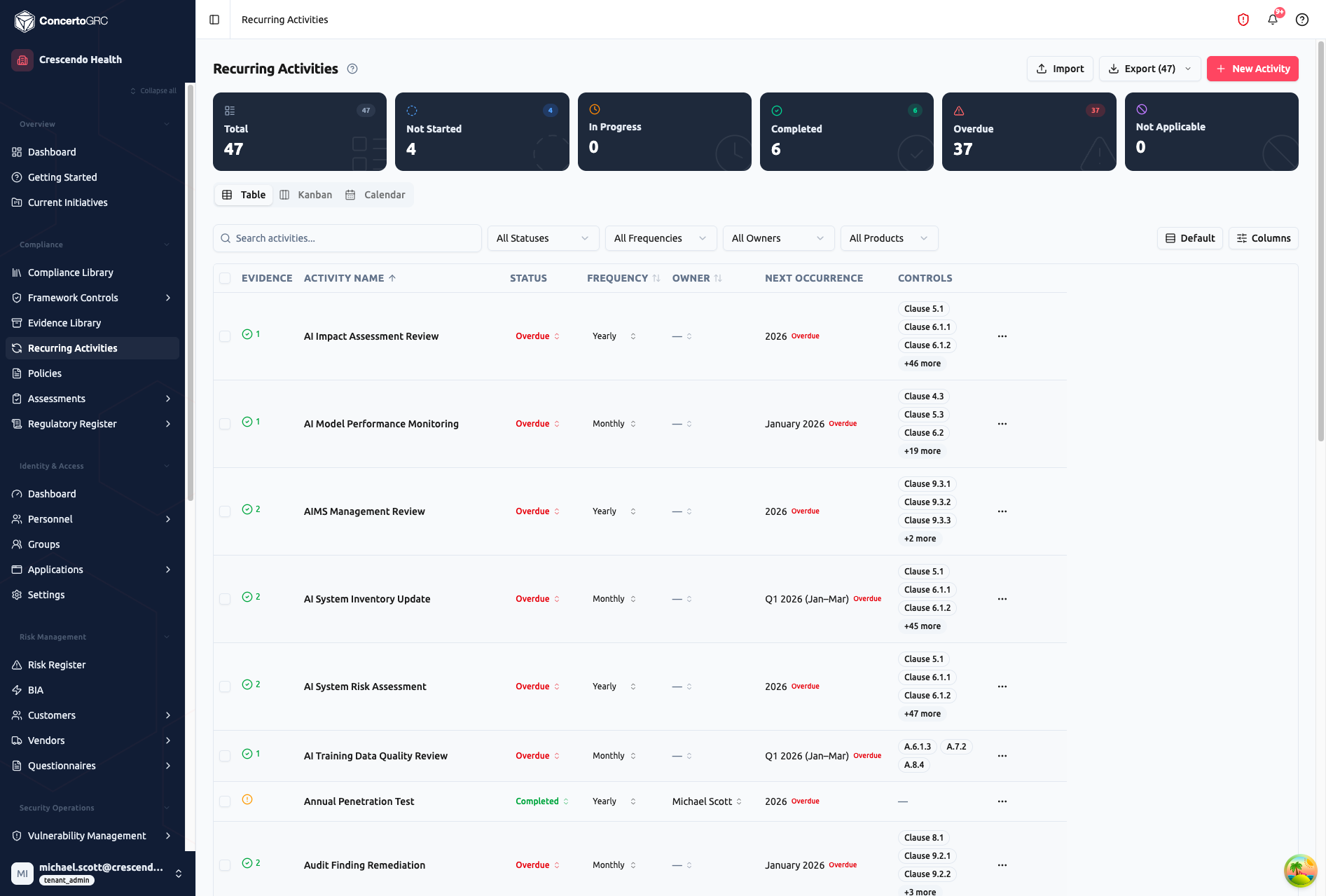Click the Import button

pos(1060,69)
